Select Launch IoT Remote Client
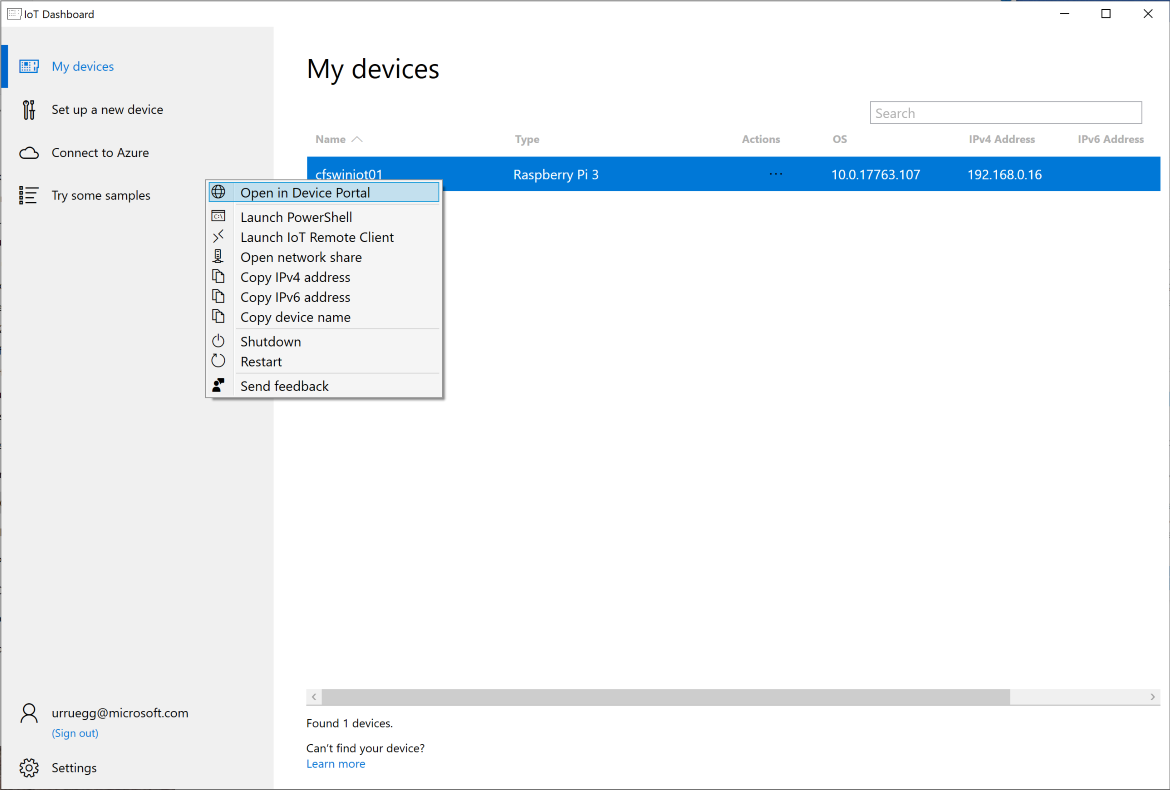 pyautogui.click(x=317, y=237)
